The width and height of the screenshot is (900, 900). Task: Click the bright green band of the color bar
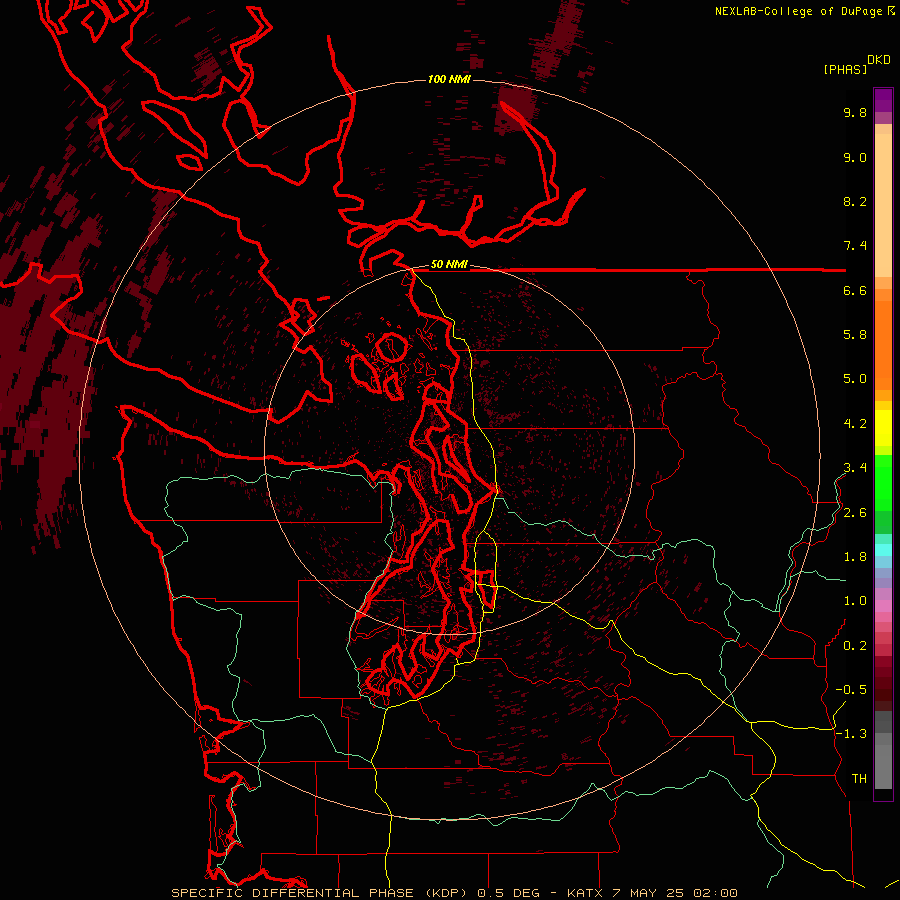point(883,483)
